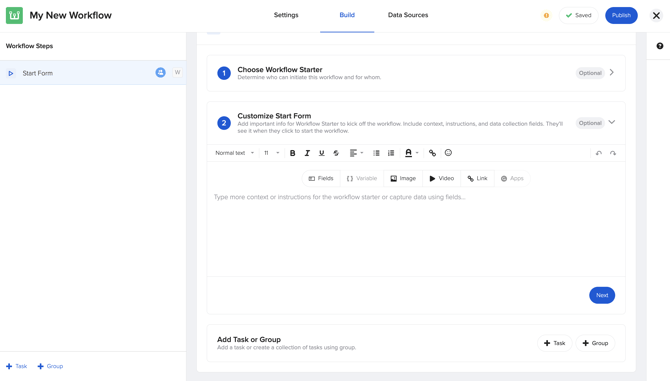Select the Start Form step
Screen dimensions: 670x381
93,73
